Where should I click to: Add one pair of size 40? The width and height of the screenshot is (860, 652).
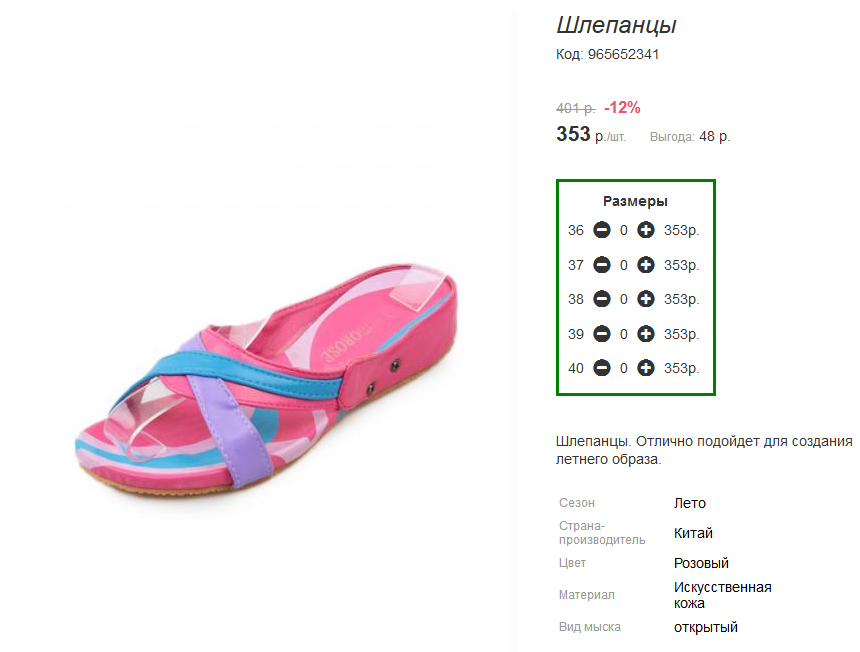pyautogui.click(x=646, y=368)
